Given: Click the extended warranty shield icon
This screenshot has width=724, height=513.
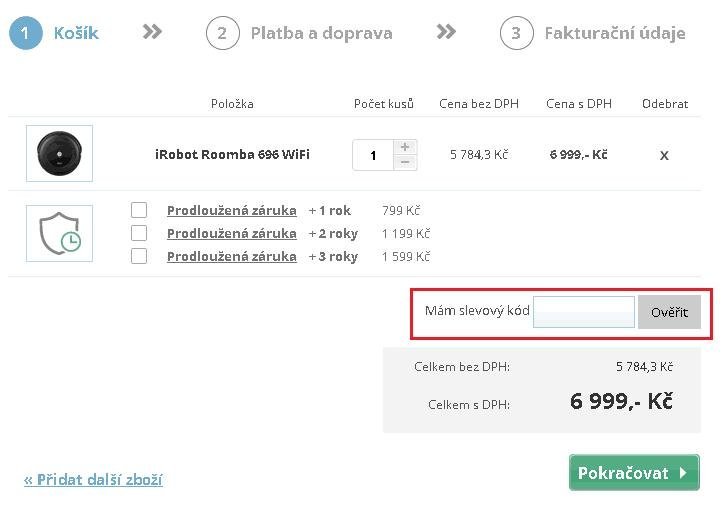Looking at the screenshot, I should pyautogui.click(x=60, y=233).
